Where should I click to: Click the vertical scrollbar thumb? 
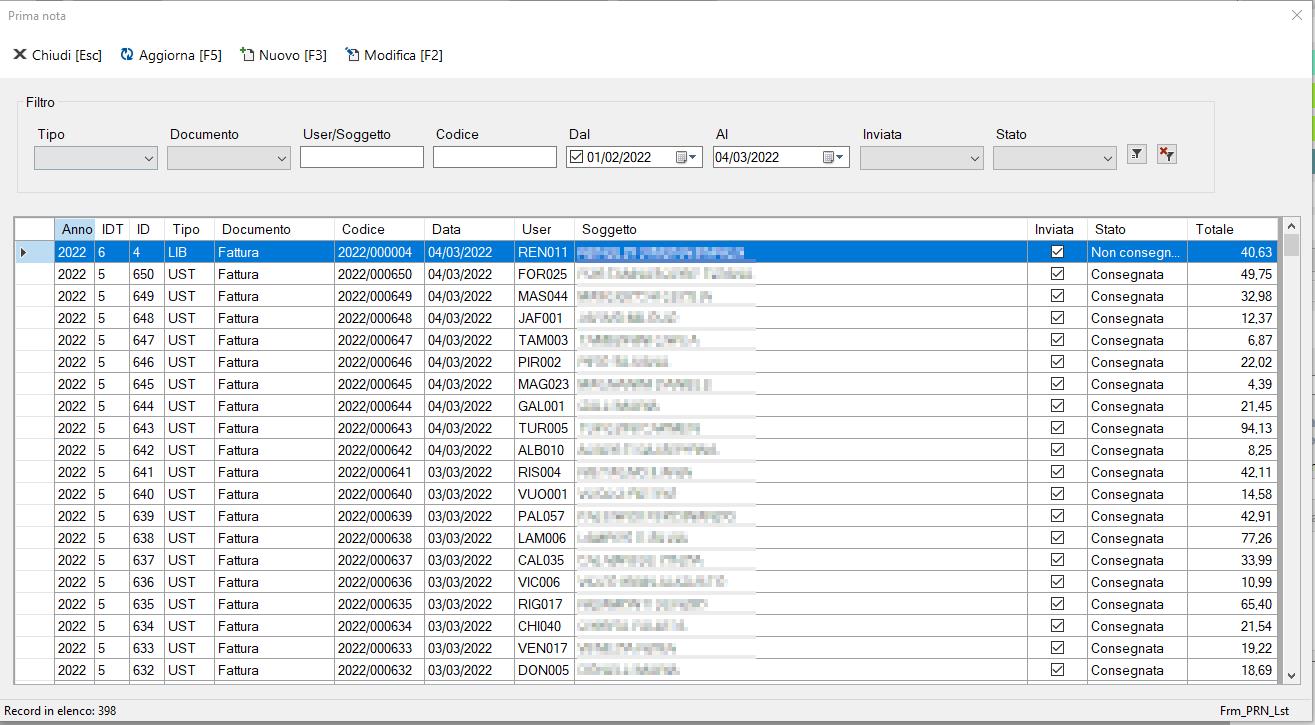(1291, 246)
